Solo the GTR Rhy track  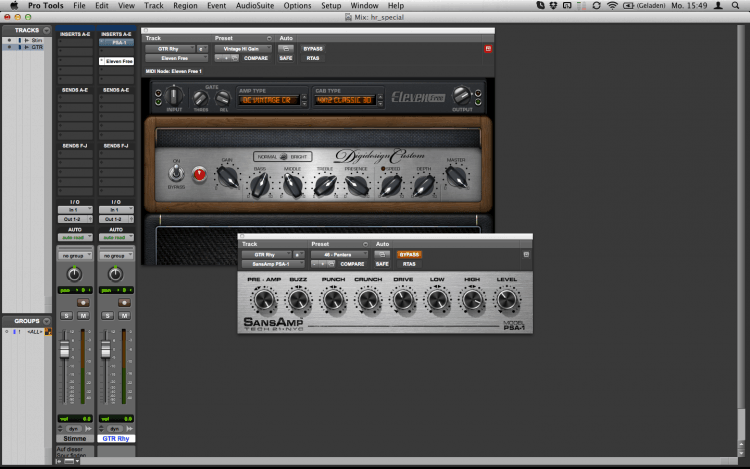click(107, 316)
